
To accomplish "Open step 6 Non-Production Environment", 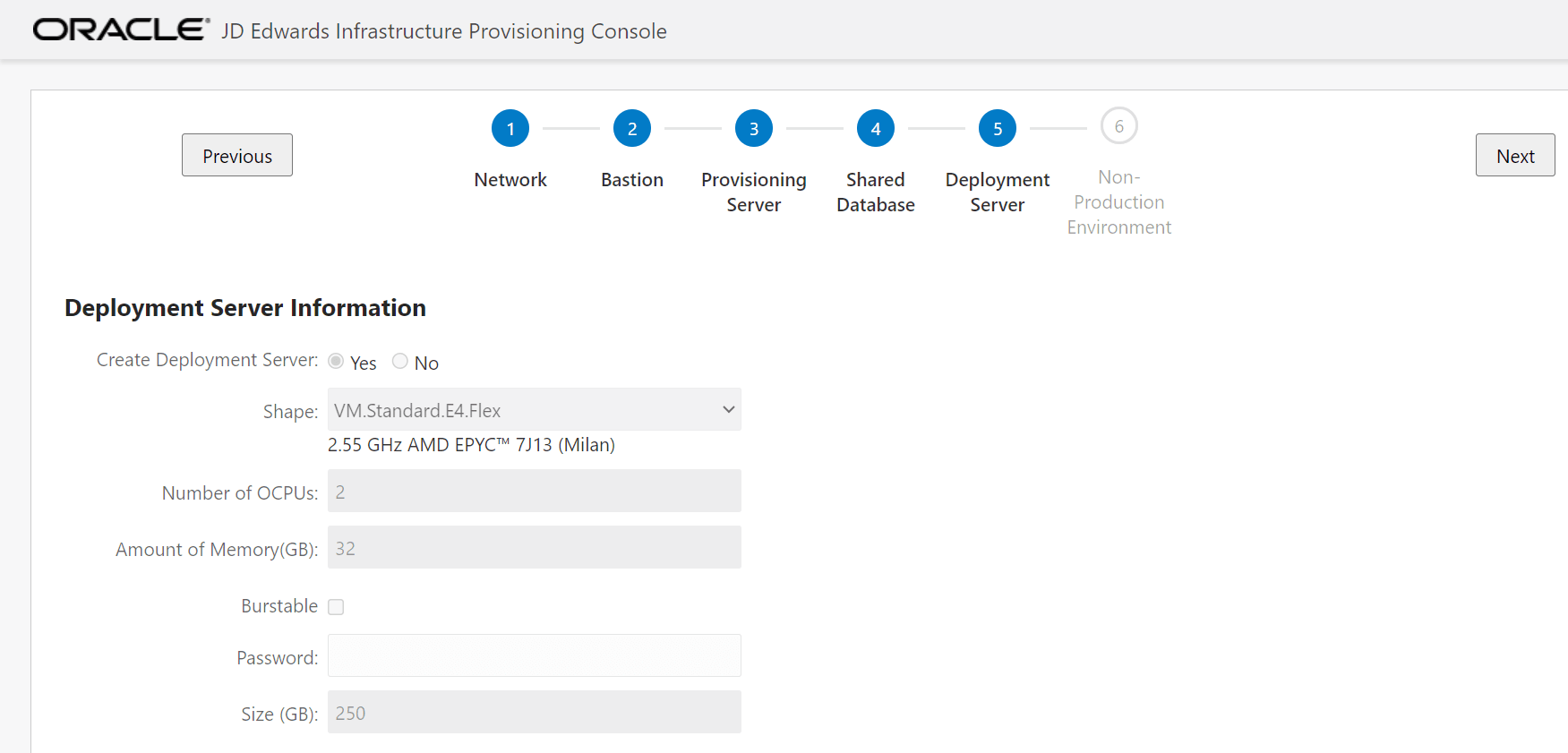I will (x=1119, y=126).
